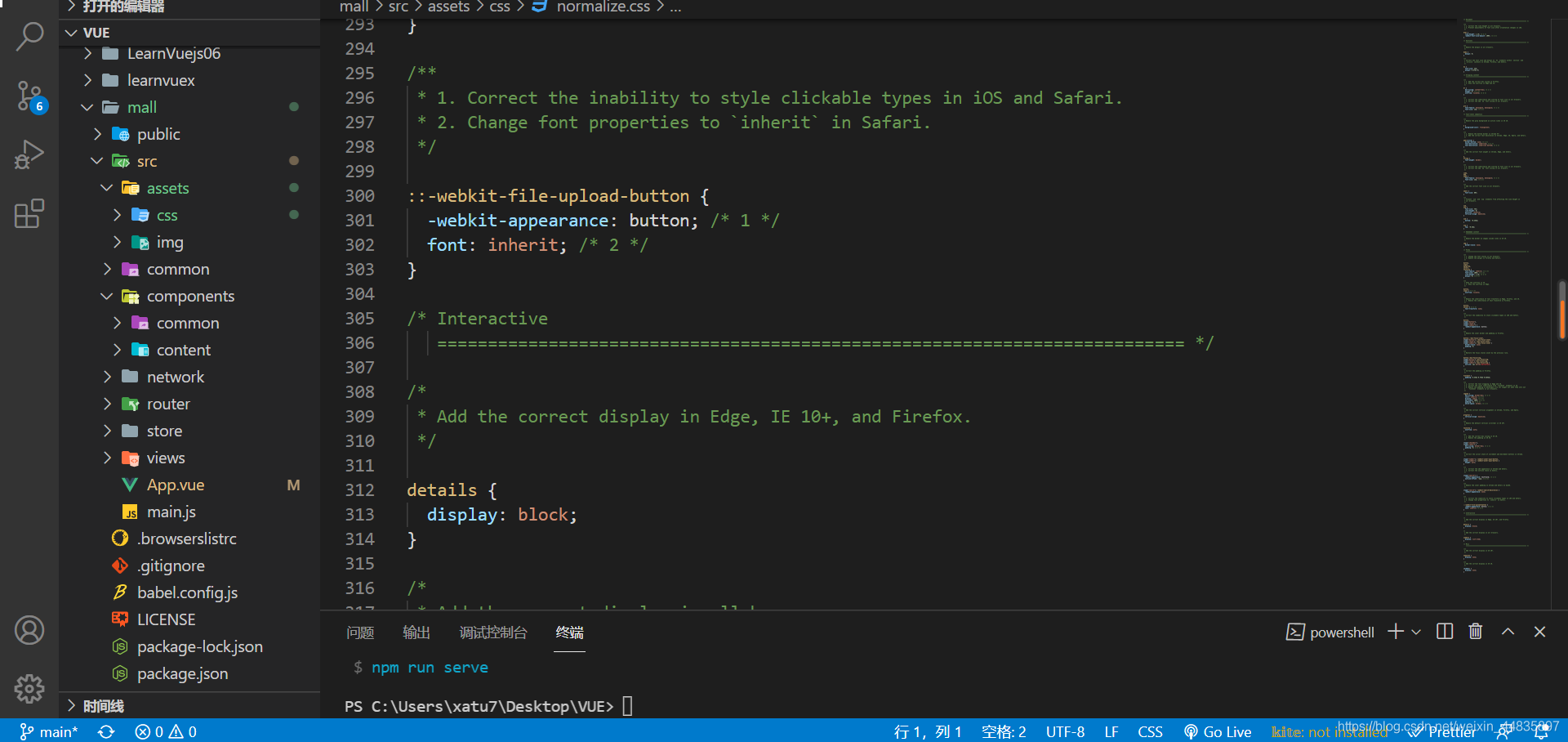Open the Extensions view
The image size is (1568, 742).
point(29,213)
